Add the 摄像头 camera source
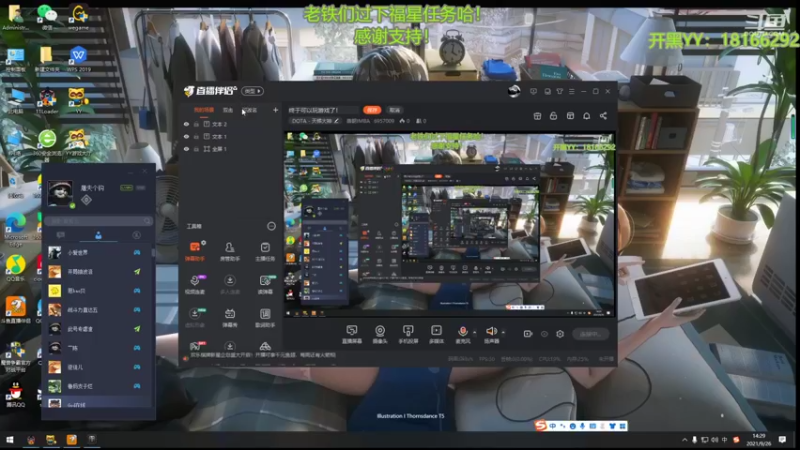The height and width of the screenshot is (450, 800). [380, 334]
